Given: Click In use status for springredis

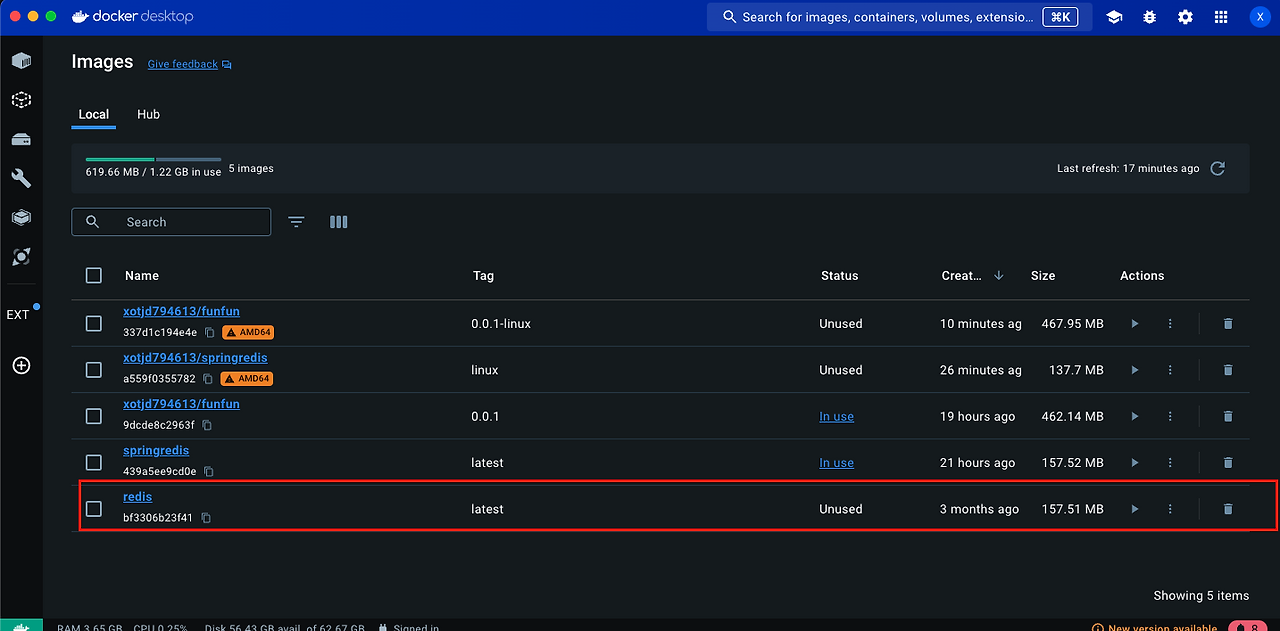Looking at the screenshot, I should (837, 463).
